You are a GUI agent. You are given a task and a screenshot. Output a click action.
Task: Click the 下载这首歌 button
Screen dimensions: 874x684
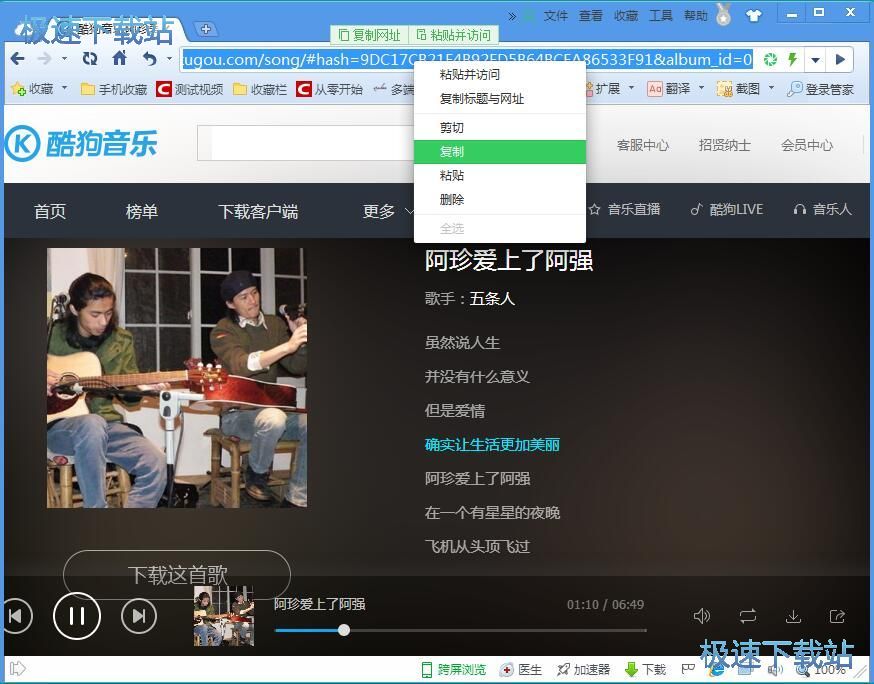point(177,575)
